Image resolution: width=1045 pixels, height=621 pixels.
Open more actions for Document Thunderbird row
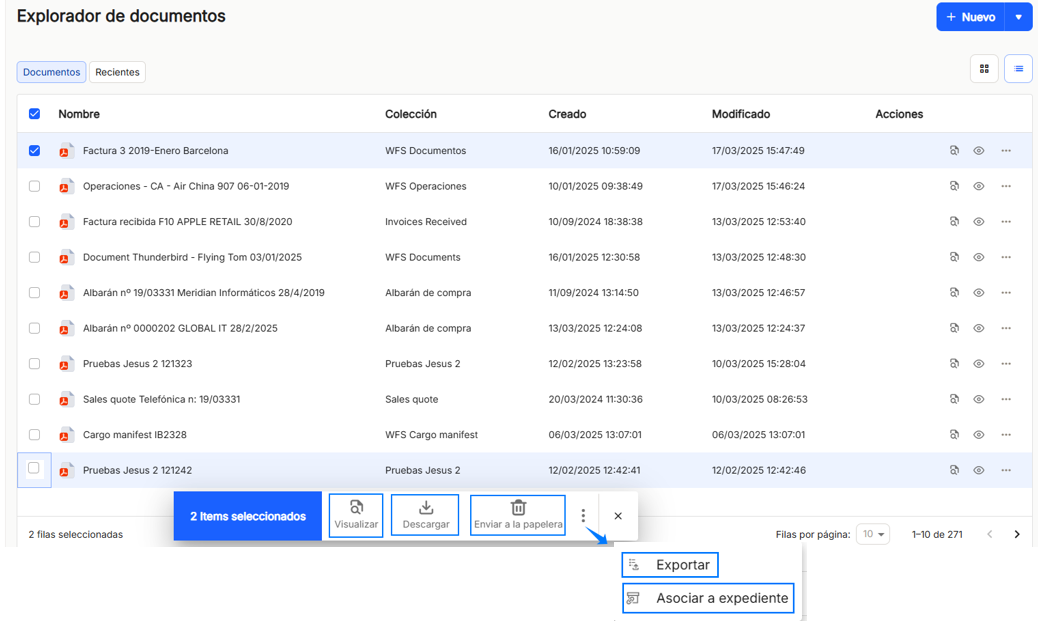point(1006,257)
